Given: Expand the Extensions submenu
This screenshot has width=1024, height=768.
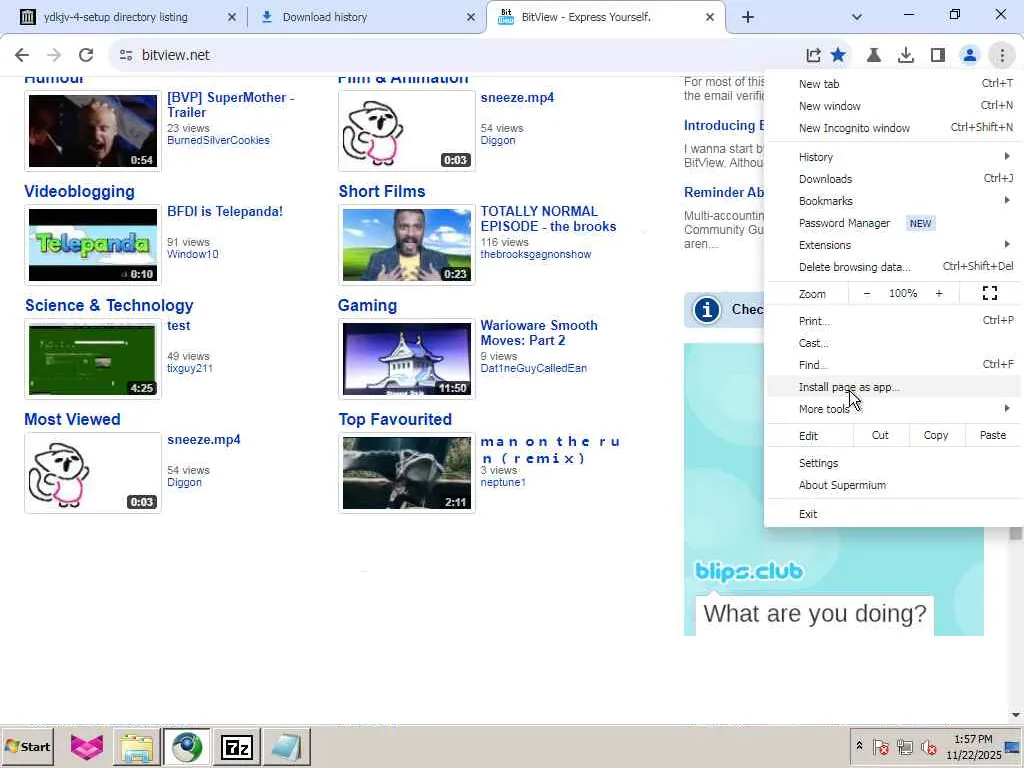Looking at the screenshot, I should 893,245.
